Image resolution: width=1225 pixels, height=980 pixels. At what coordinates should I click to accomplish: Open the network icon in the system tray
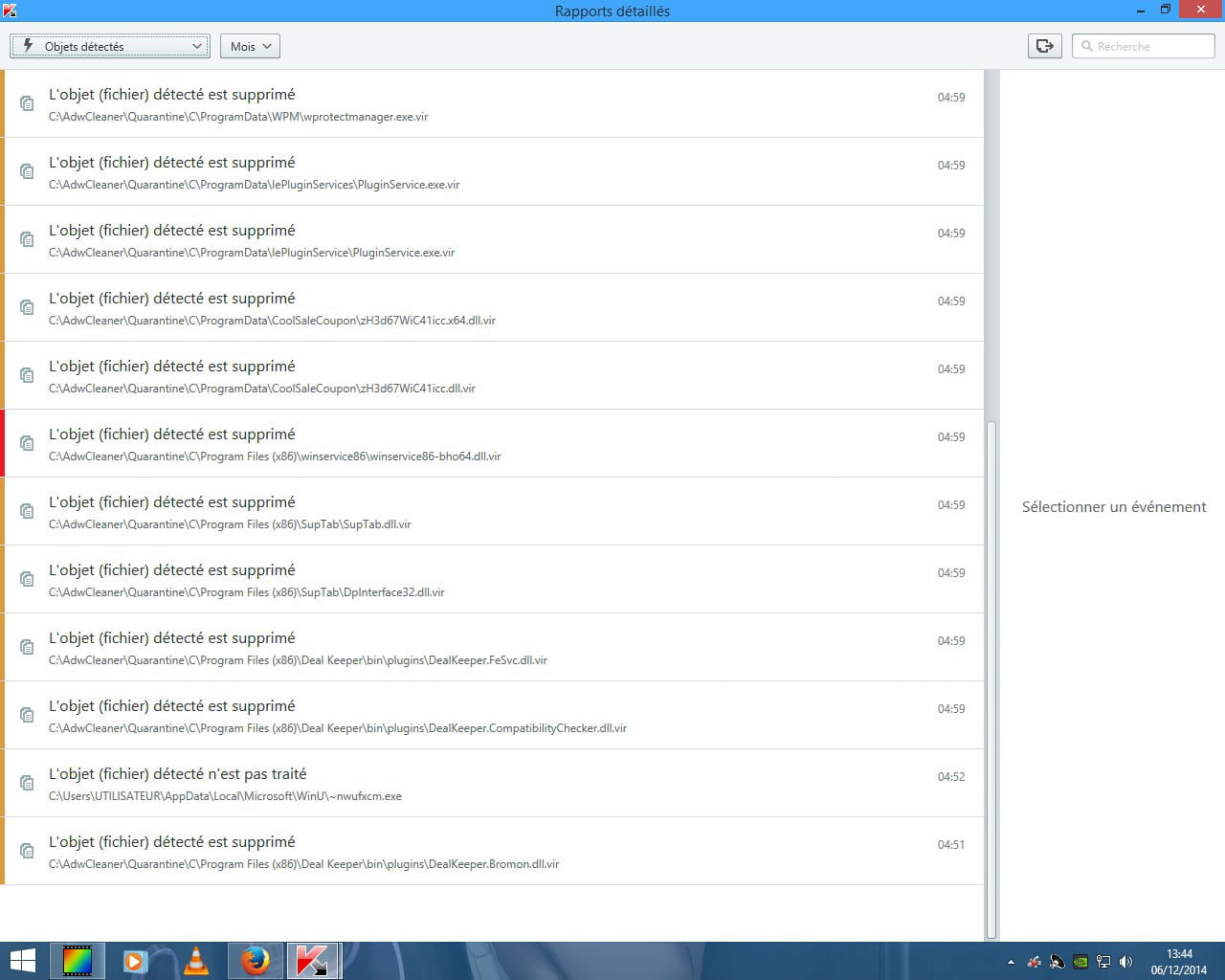point(1103,962)
